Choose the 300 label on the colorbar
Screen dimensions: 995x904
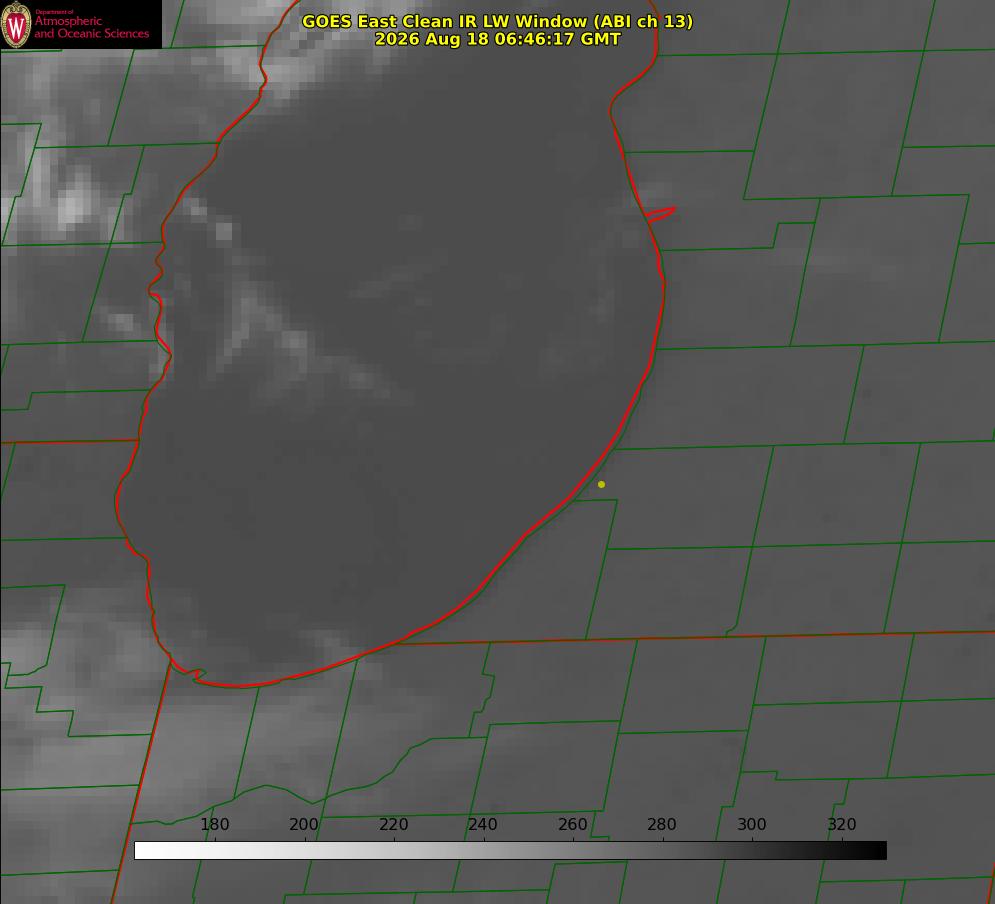[752, 824]
